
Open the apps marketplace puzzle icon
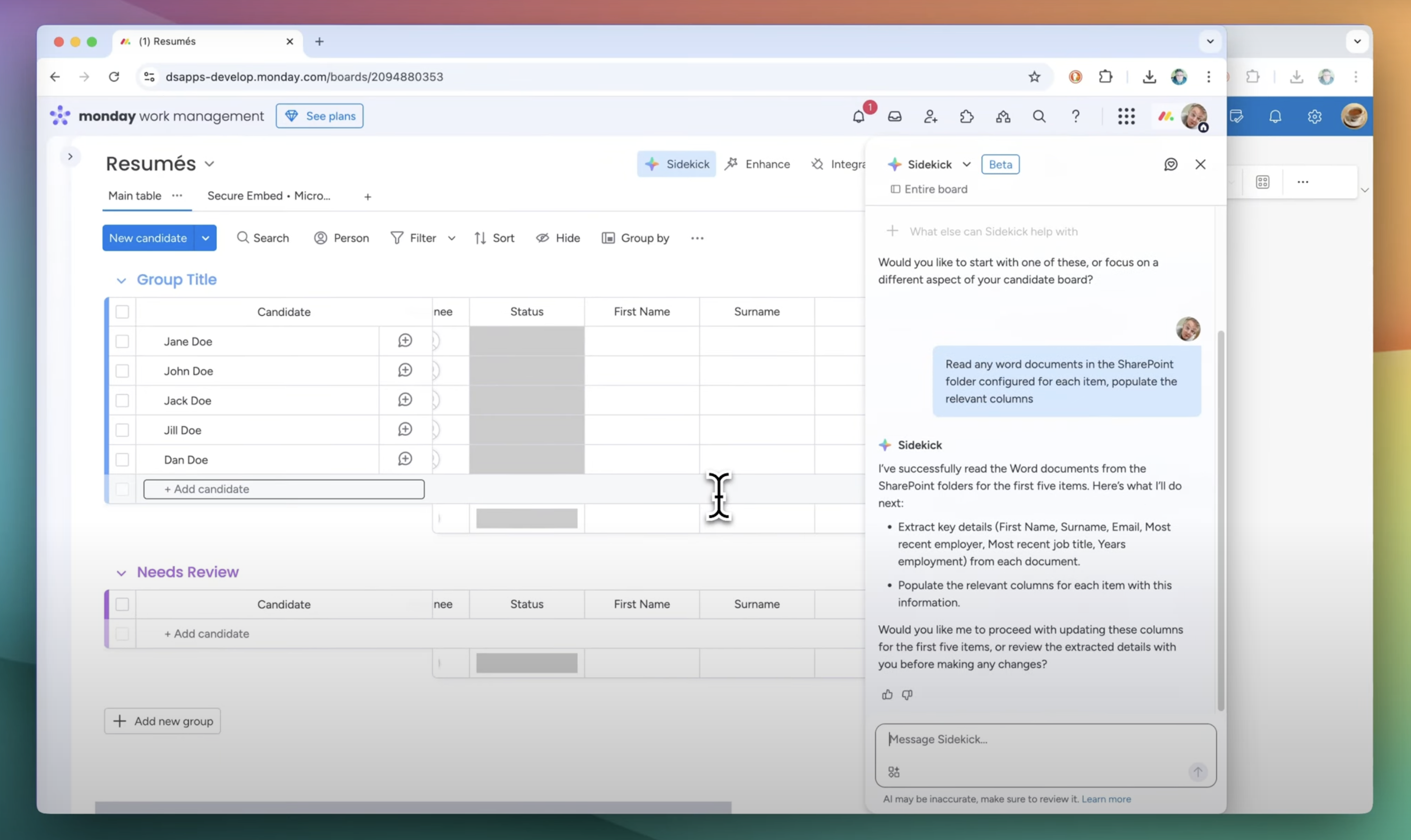point(966,116)
